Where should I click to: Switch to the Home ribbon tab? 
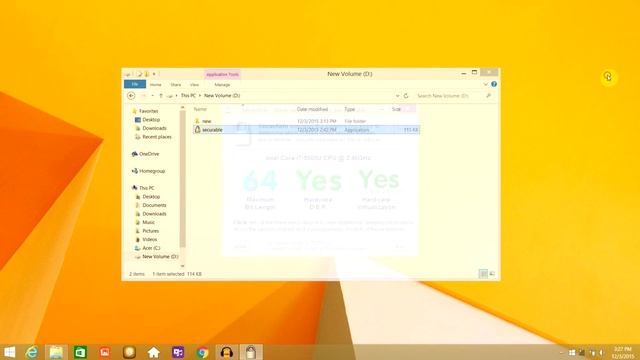coord(156,84)
